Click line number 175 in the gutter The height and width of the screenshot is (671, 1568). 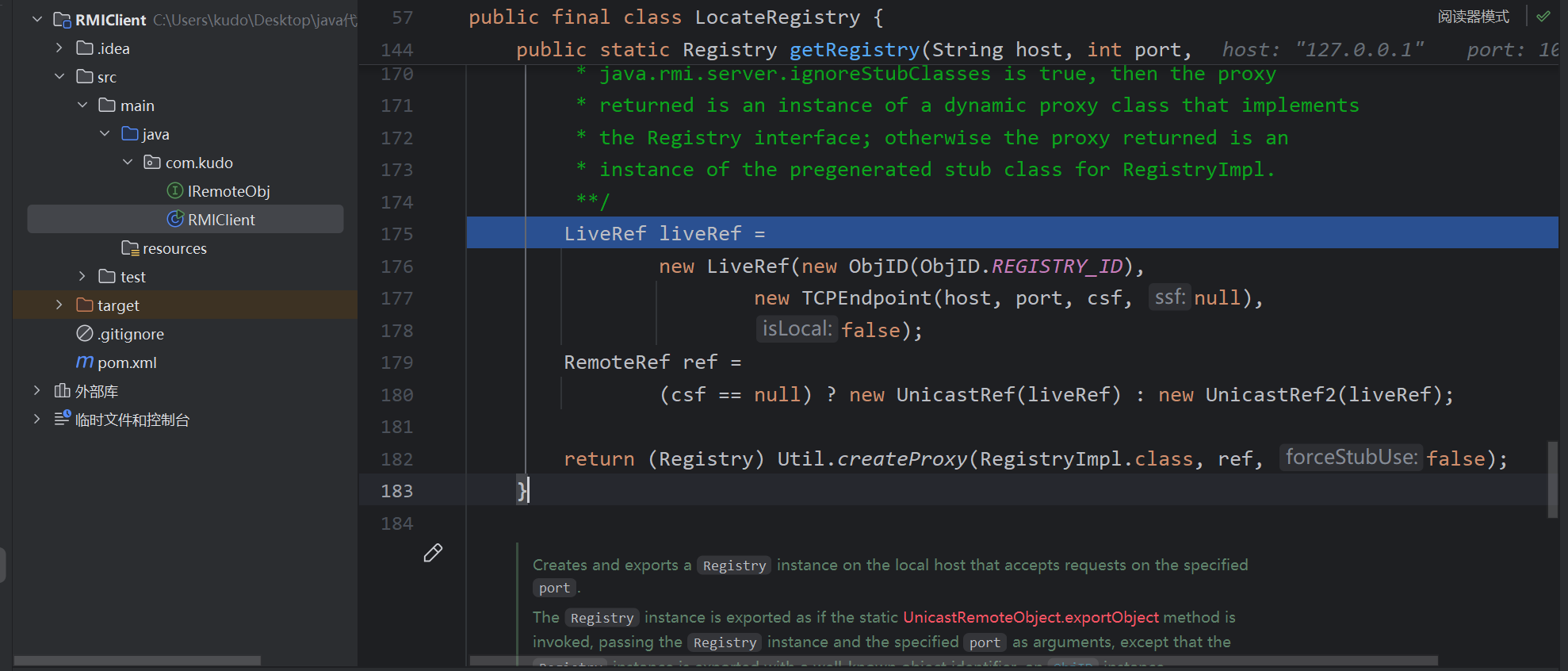(x=397, y=234)
